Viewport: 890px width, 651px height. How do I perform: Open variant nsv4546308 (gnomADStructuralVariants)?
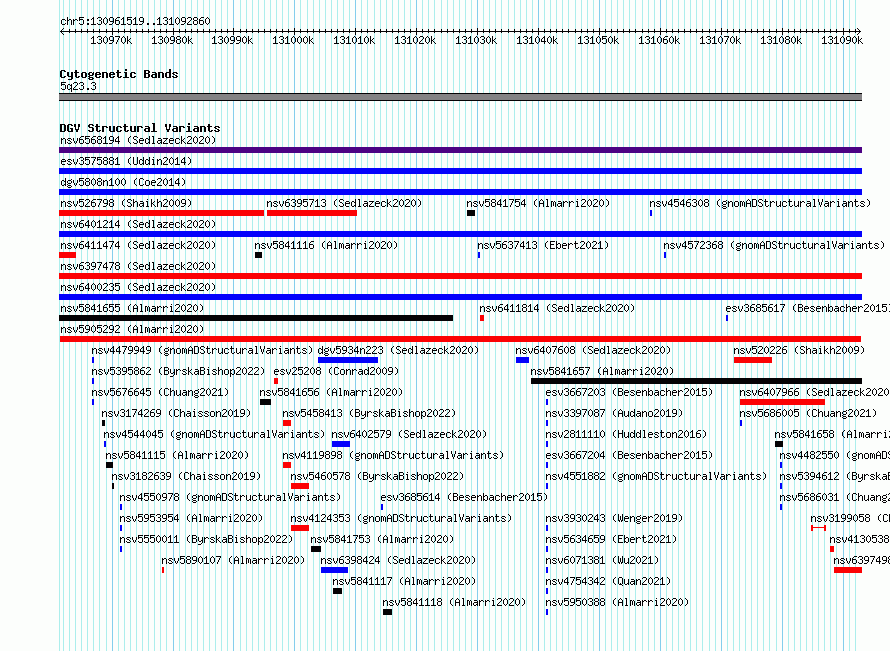point(760,203)
